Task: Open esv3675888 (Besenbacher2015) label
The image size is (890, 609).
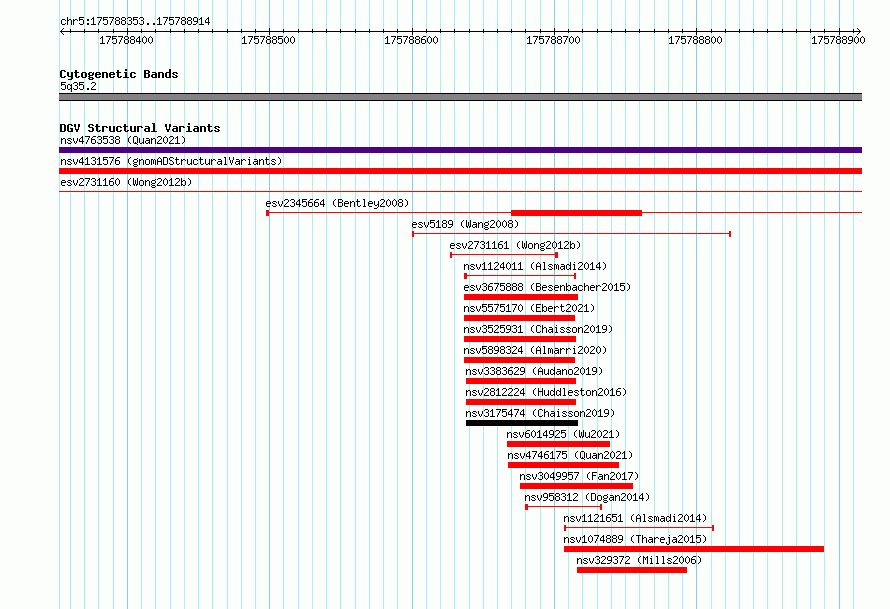Action: [547, 287]
